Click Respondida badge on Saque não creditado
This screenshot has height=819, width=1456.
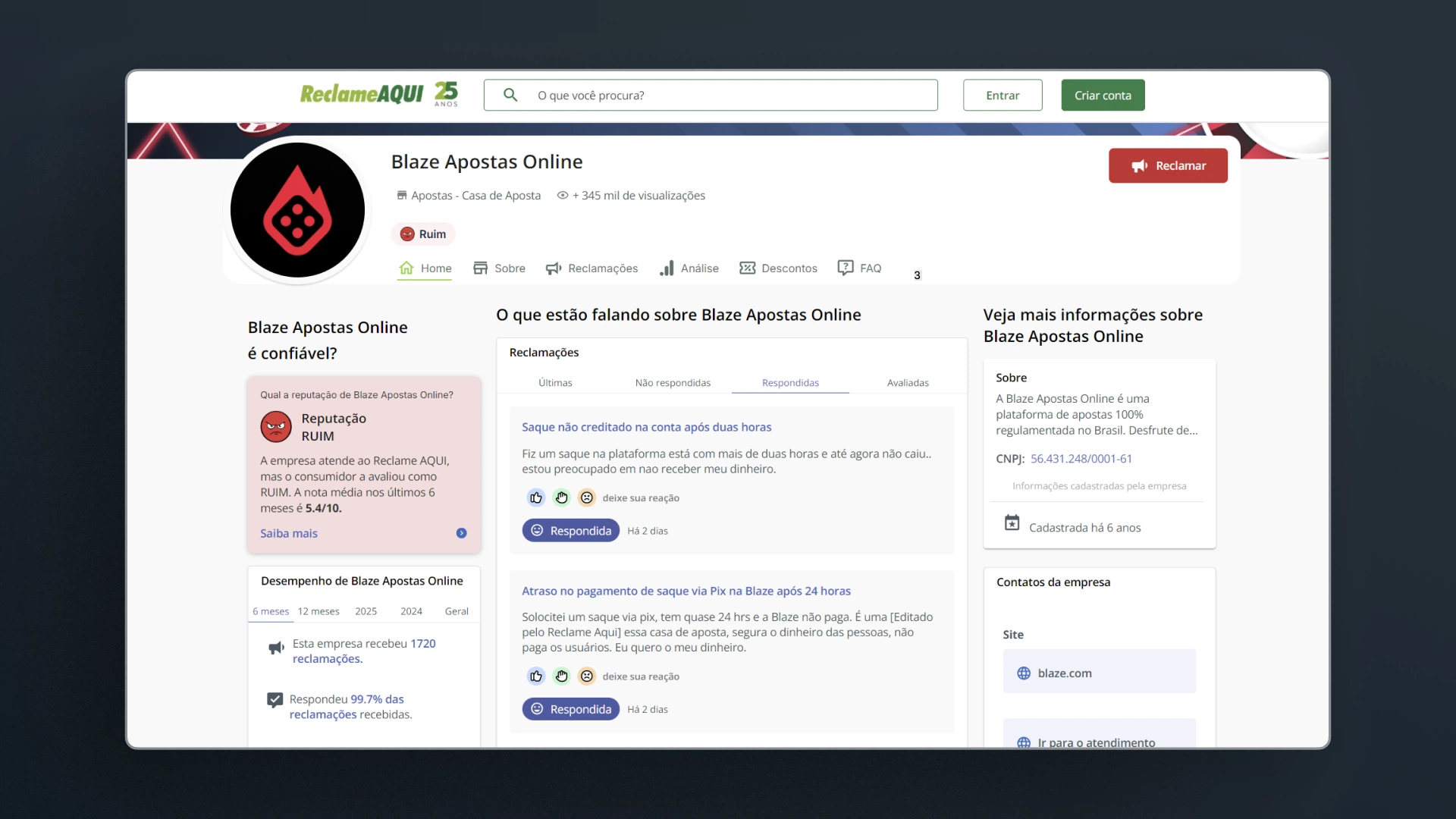point(570,531)
